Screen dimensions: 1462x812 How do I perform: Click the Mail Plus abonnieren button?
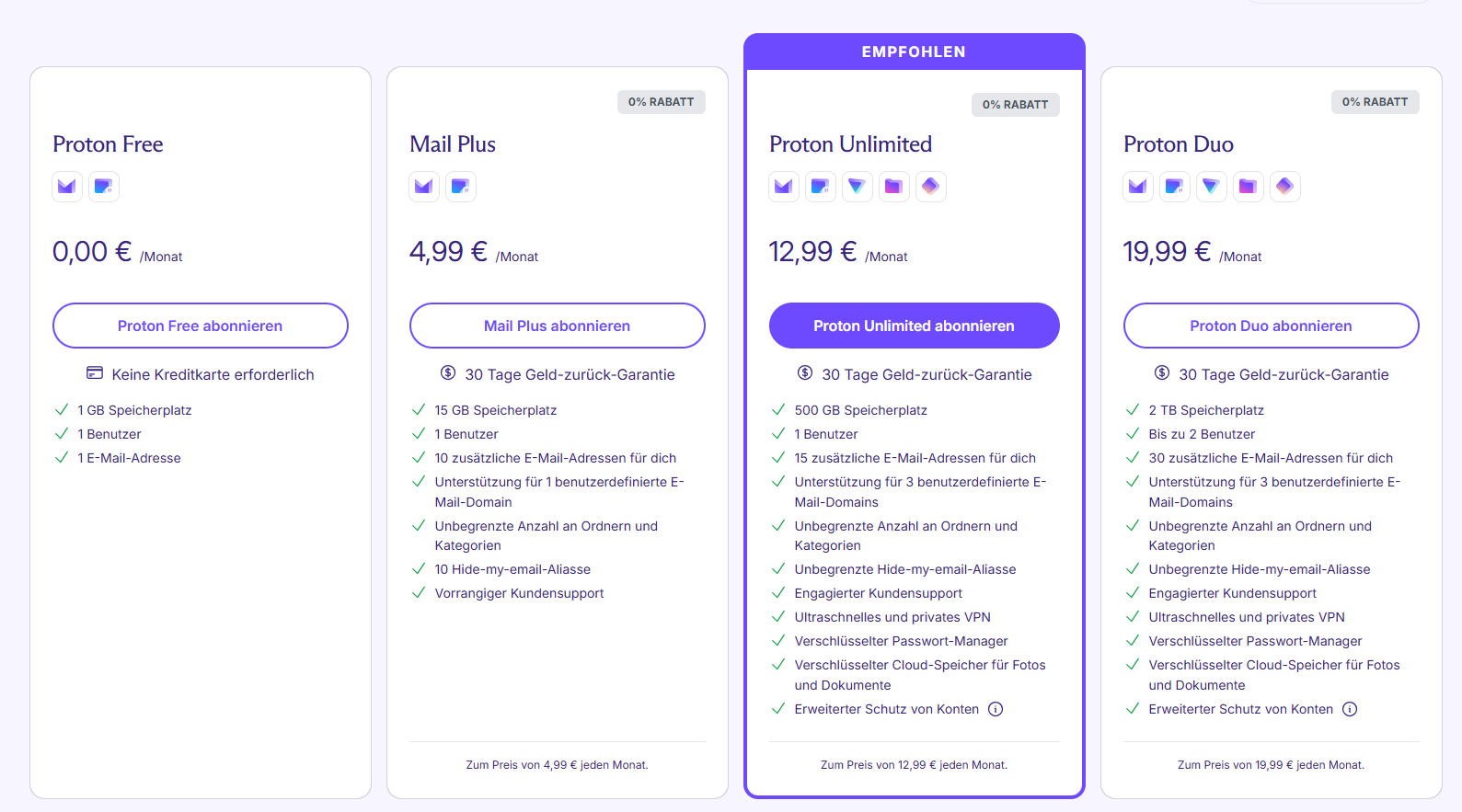(558, 326)
